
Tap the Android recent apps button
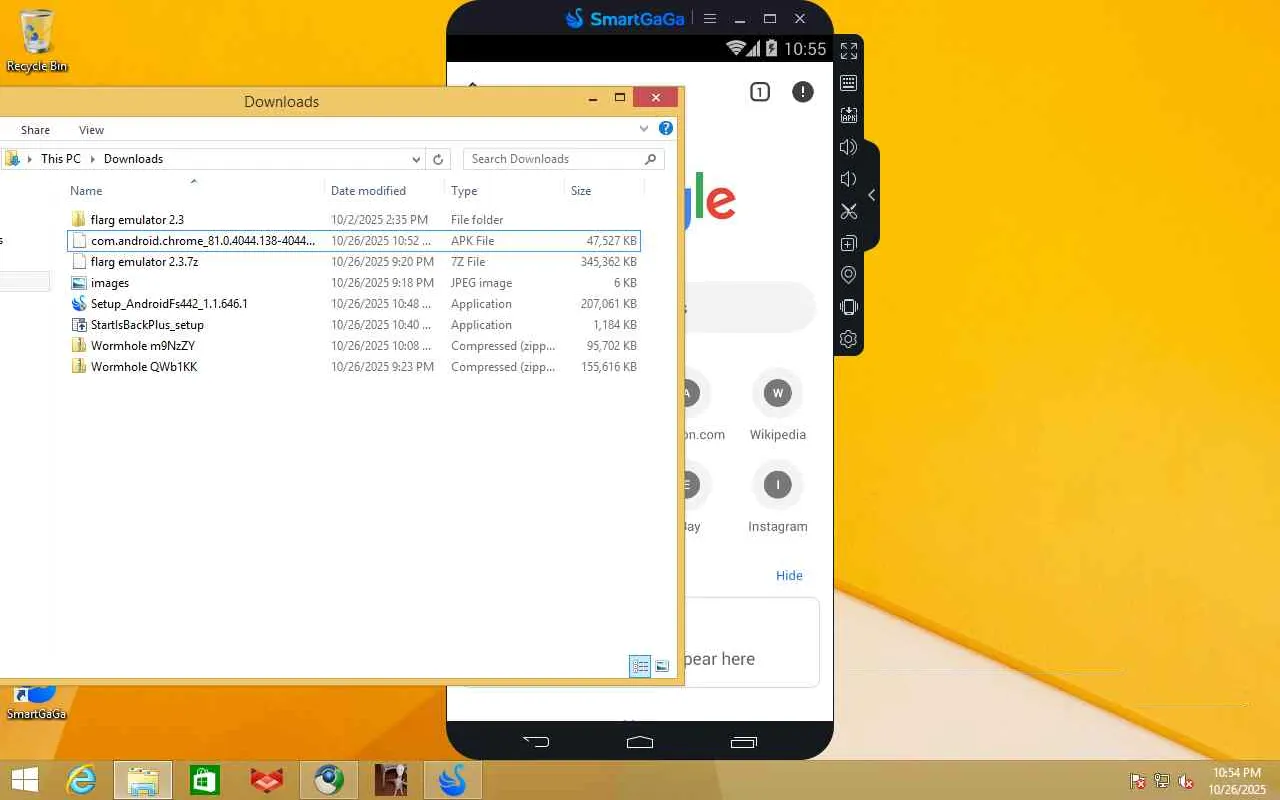[x=743, y=742]
